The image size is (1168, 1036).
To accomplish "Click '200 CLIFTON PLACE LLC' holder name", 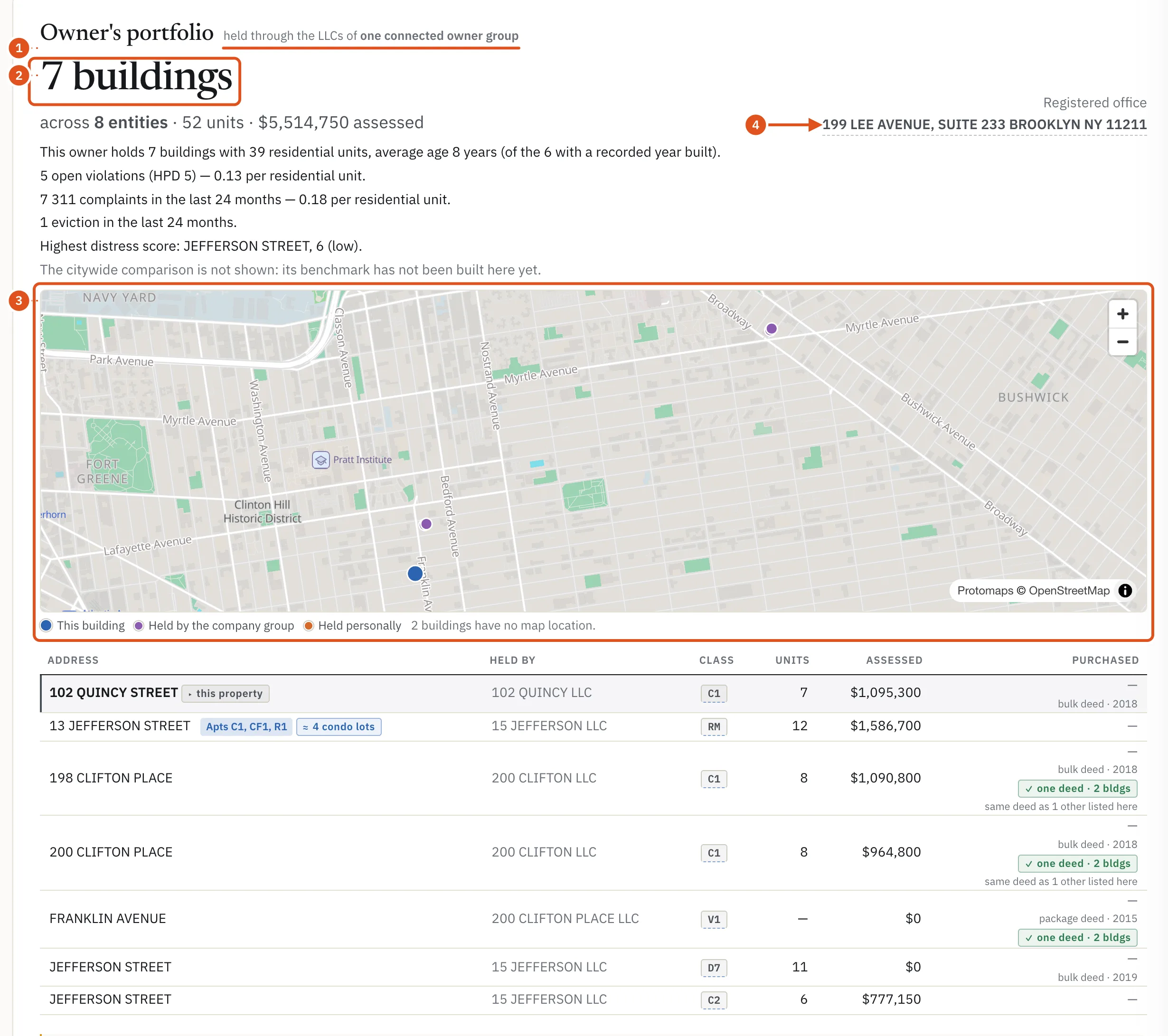I will point(565,918).
